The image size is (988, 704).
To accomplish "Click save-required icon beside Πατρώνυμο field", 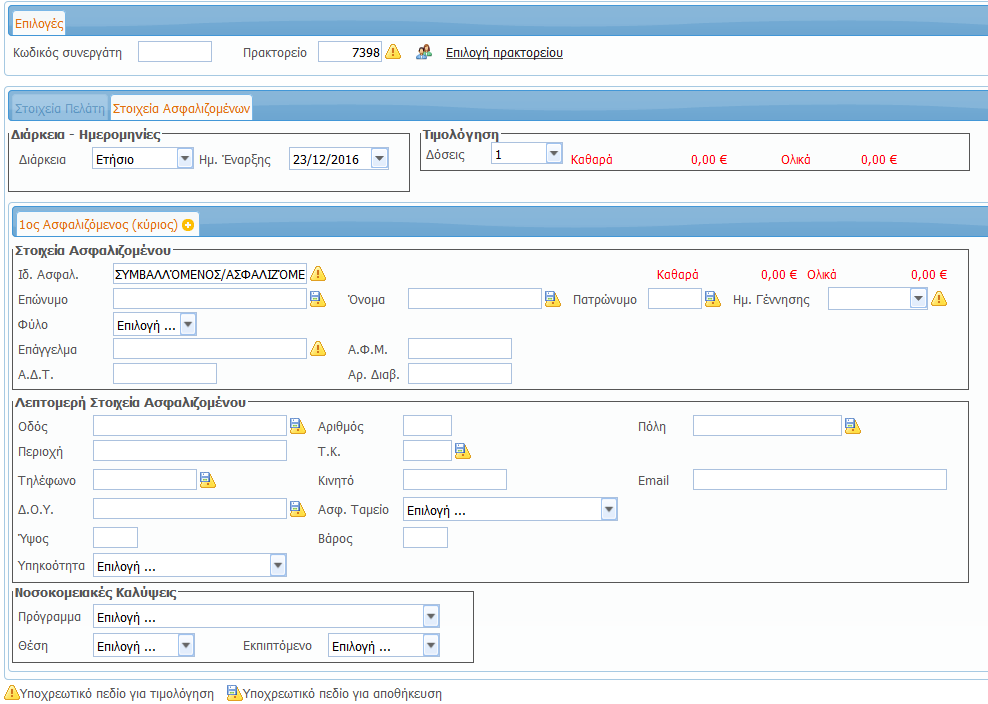I will click(x=713, y=299).
